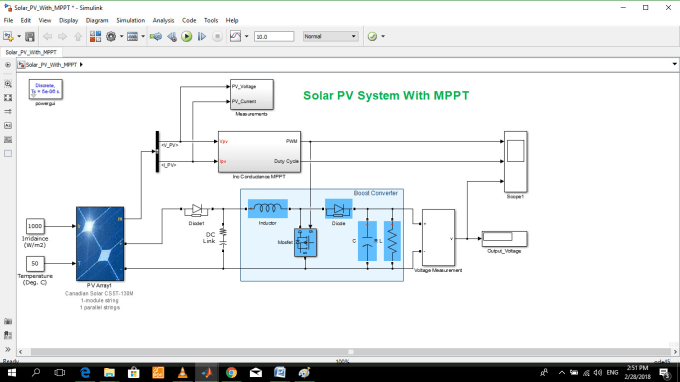Click Solar_PV_With_MPPT in the breadcrumb bar

click(x=51, y=65)
